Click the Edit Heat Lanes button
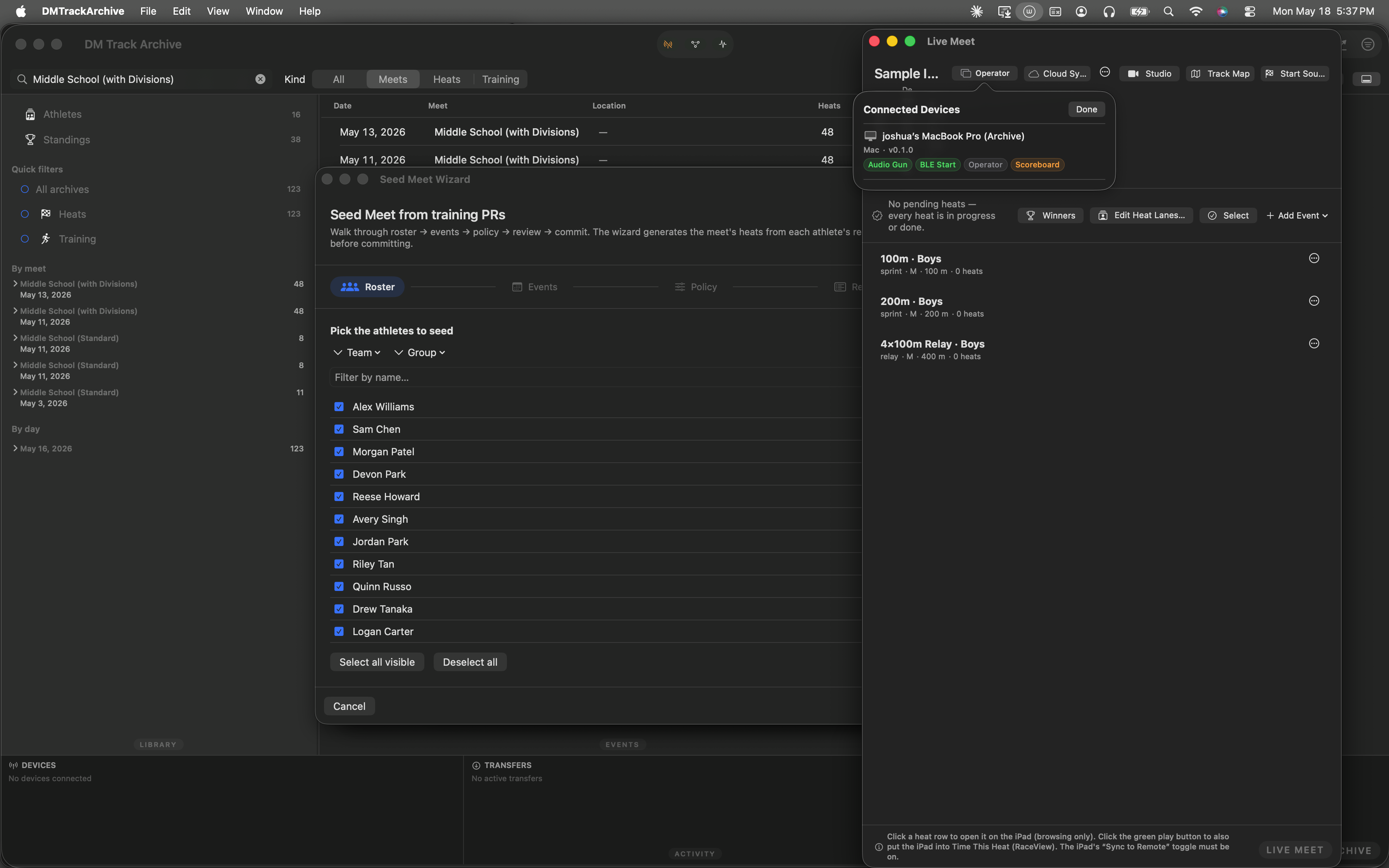Image resolution: width=1389 pixels, height=868 pixels. tap(1141, 215)
